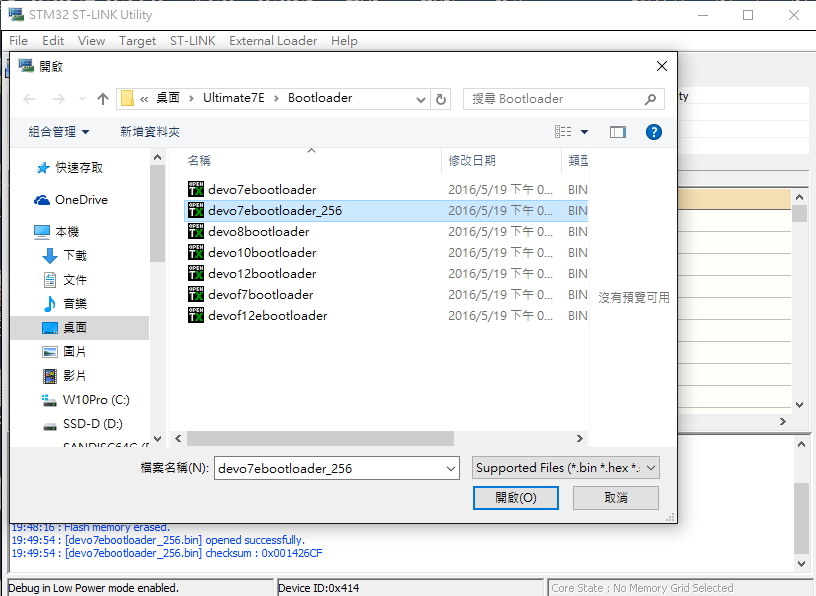Image resolution: width=816 pixels, height=596 pixels.
Task: Open the file name combo dropdown
Action: (x=451, y=468)
